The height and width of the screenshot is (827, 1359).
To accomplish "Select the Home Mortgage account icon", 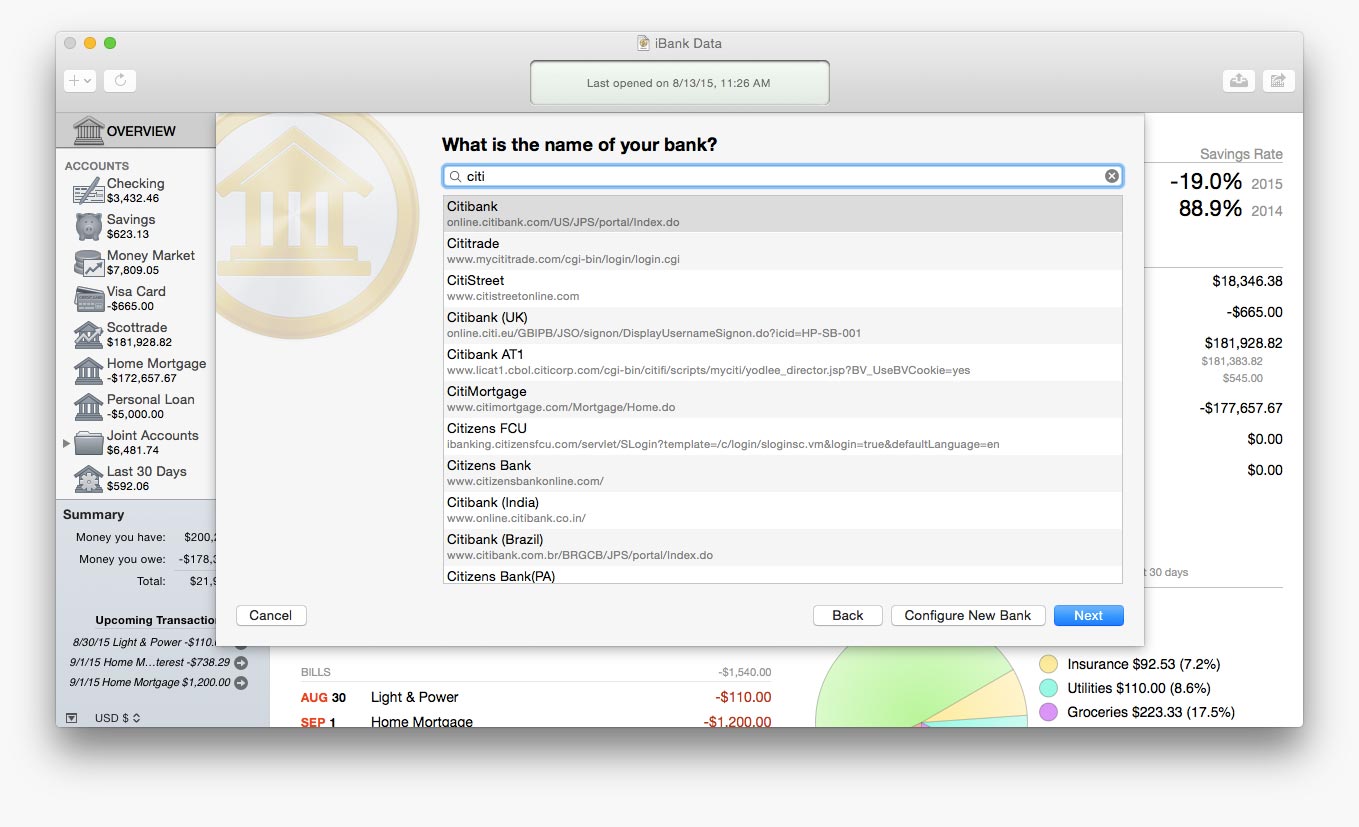I will 88,371.
